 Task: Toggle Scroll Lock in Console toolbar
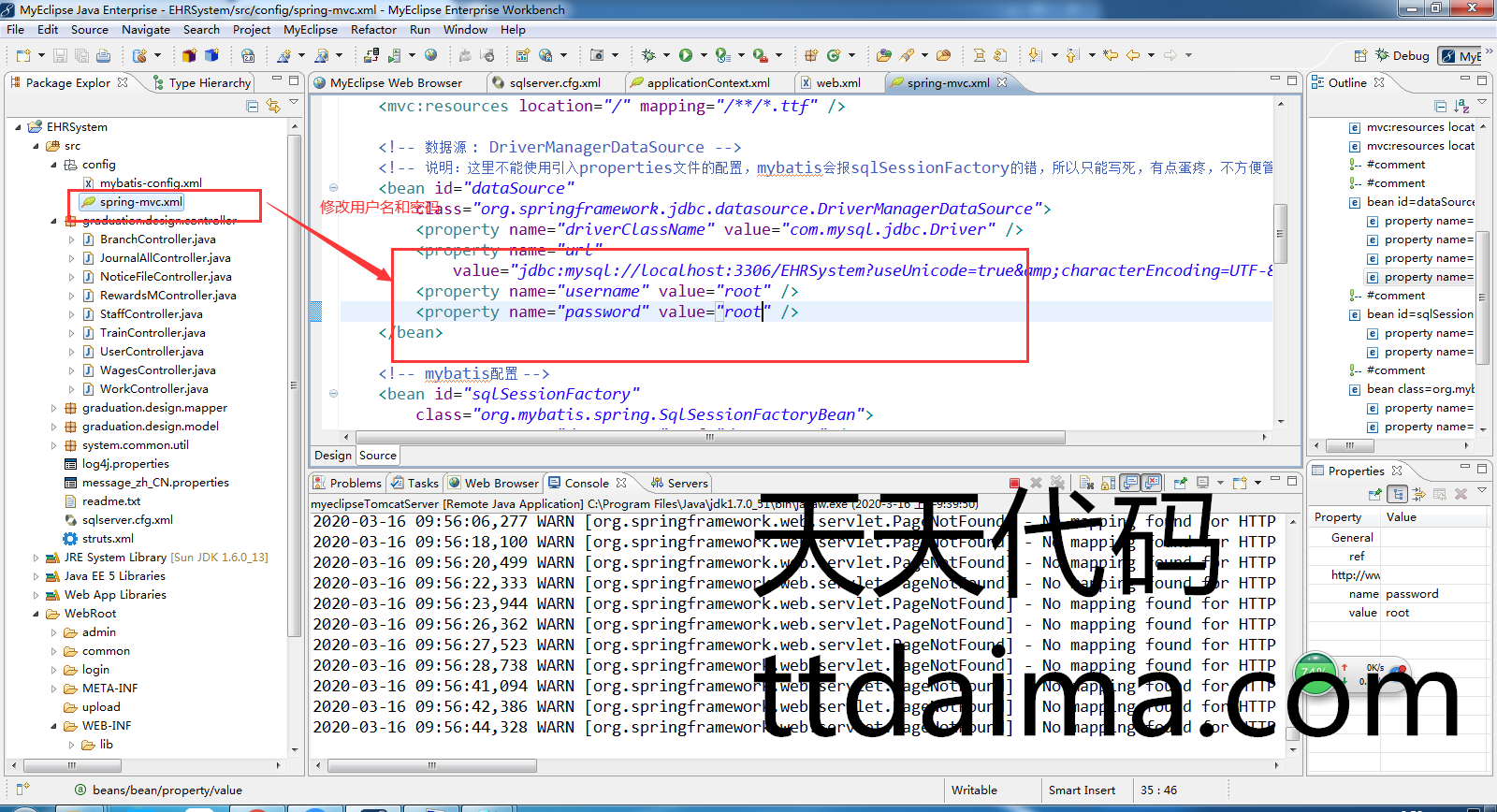1108,483
